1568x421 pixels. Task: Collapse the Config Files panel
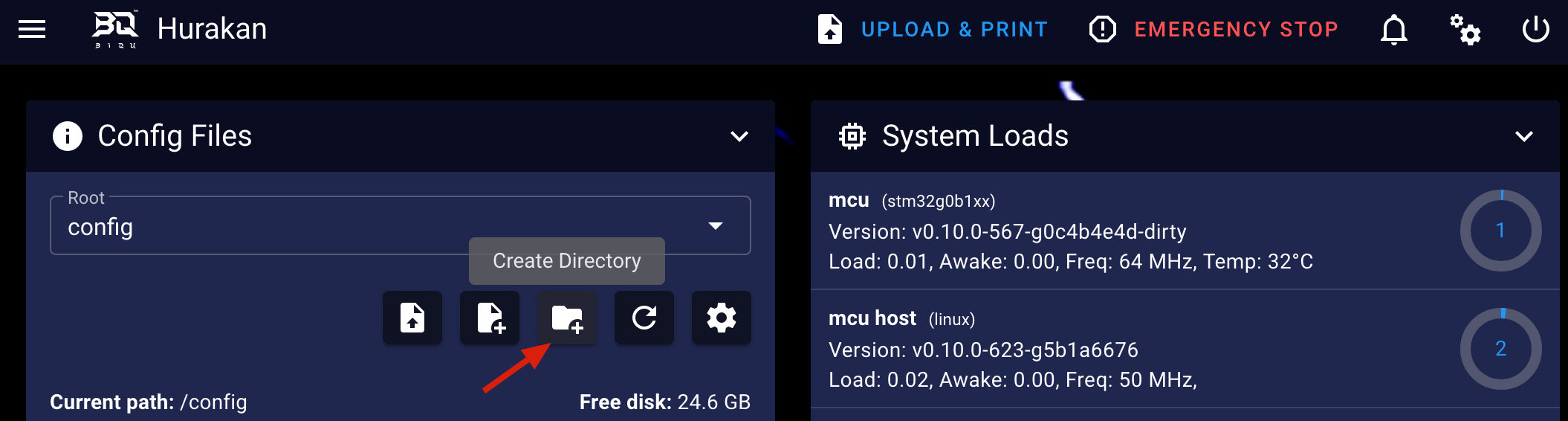pos(739,136)
